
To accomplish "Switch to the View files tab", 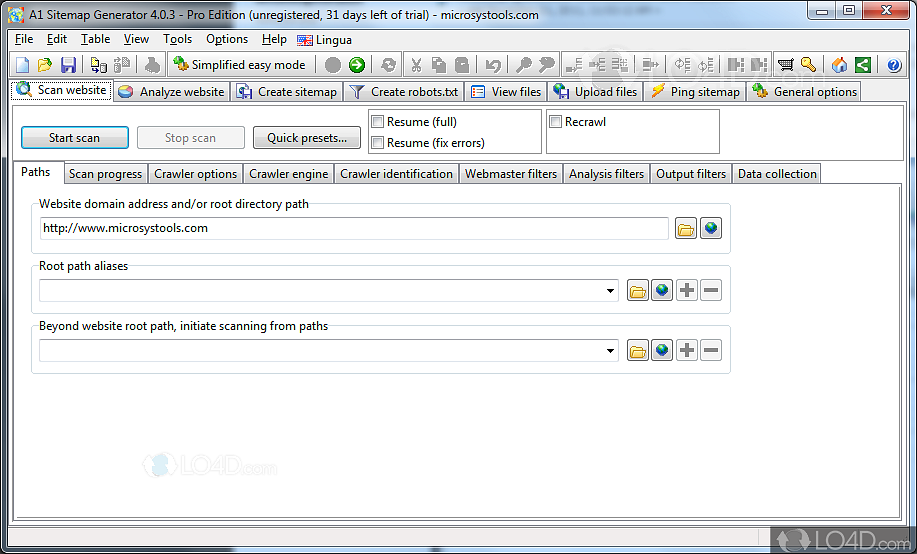I will tap(506, 92).
